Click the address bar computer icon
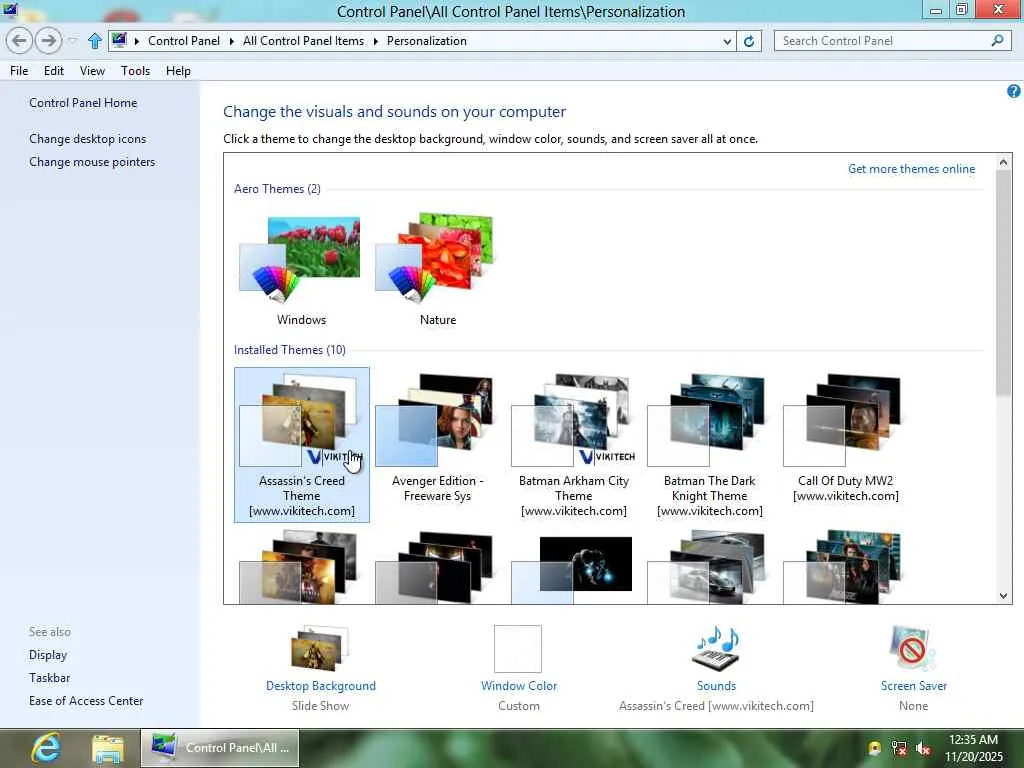 [119, 40]
